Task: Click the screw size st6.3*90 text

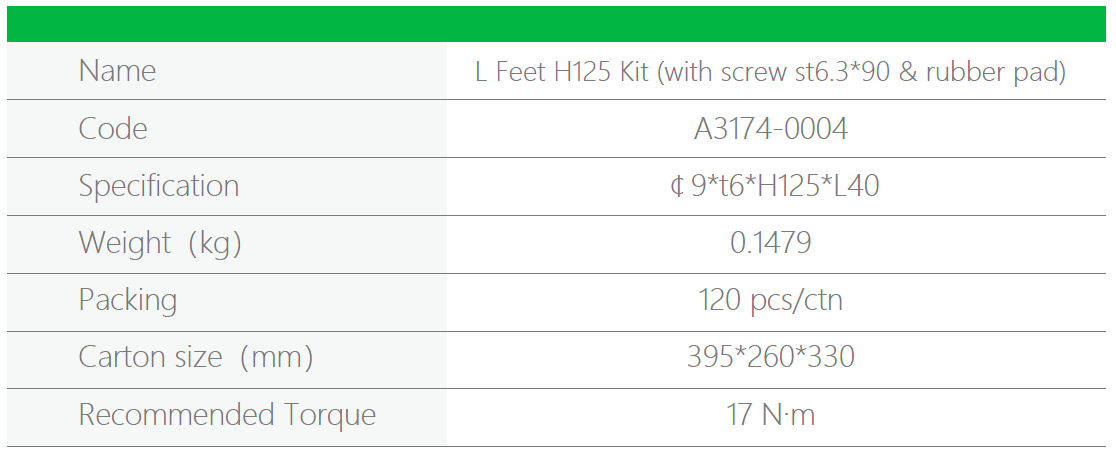Action: coord(852,72)
